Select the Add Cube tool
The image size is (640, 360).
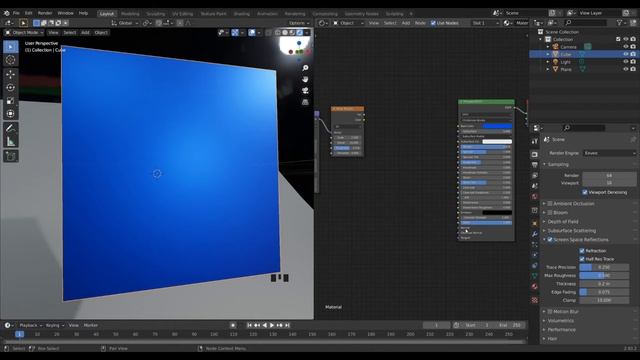point(11,156)
